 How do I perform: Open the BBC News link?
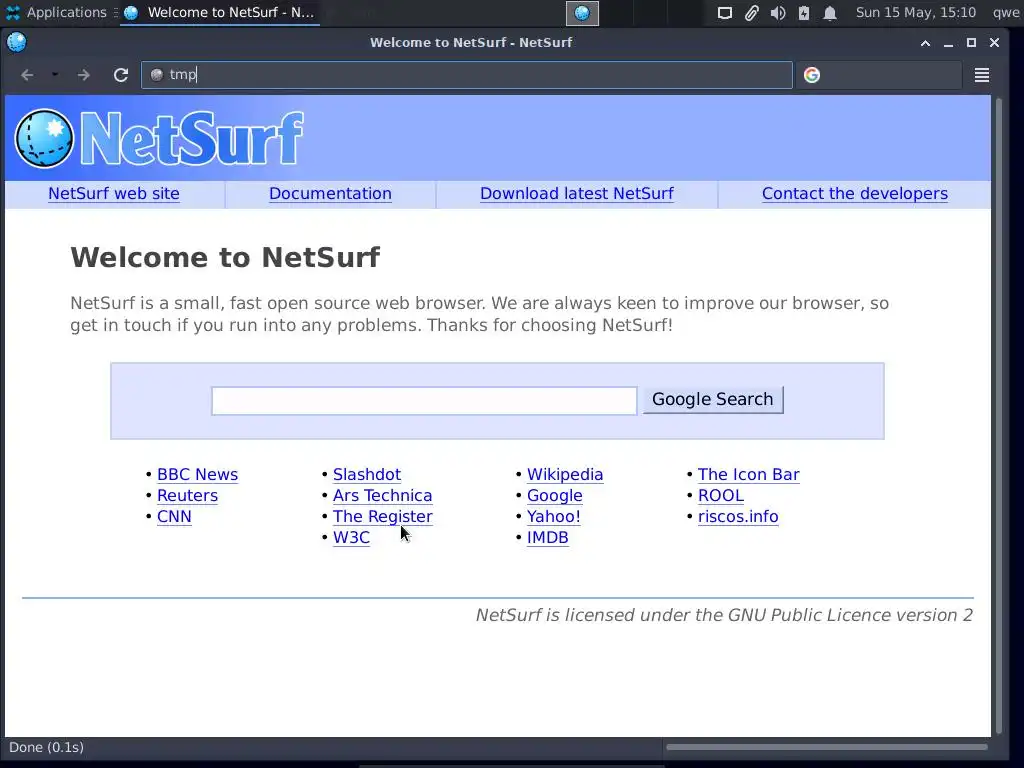point(197,475)
